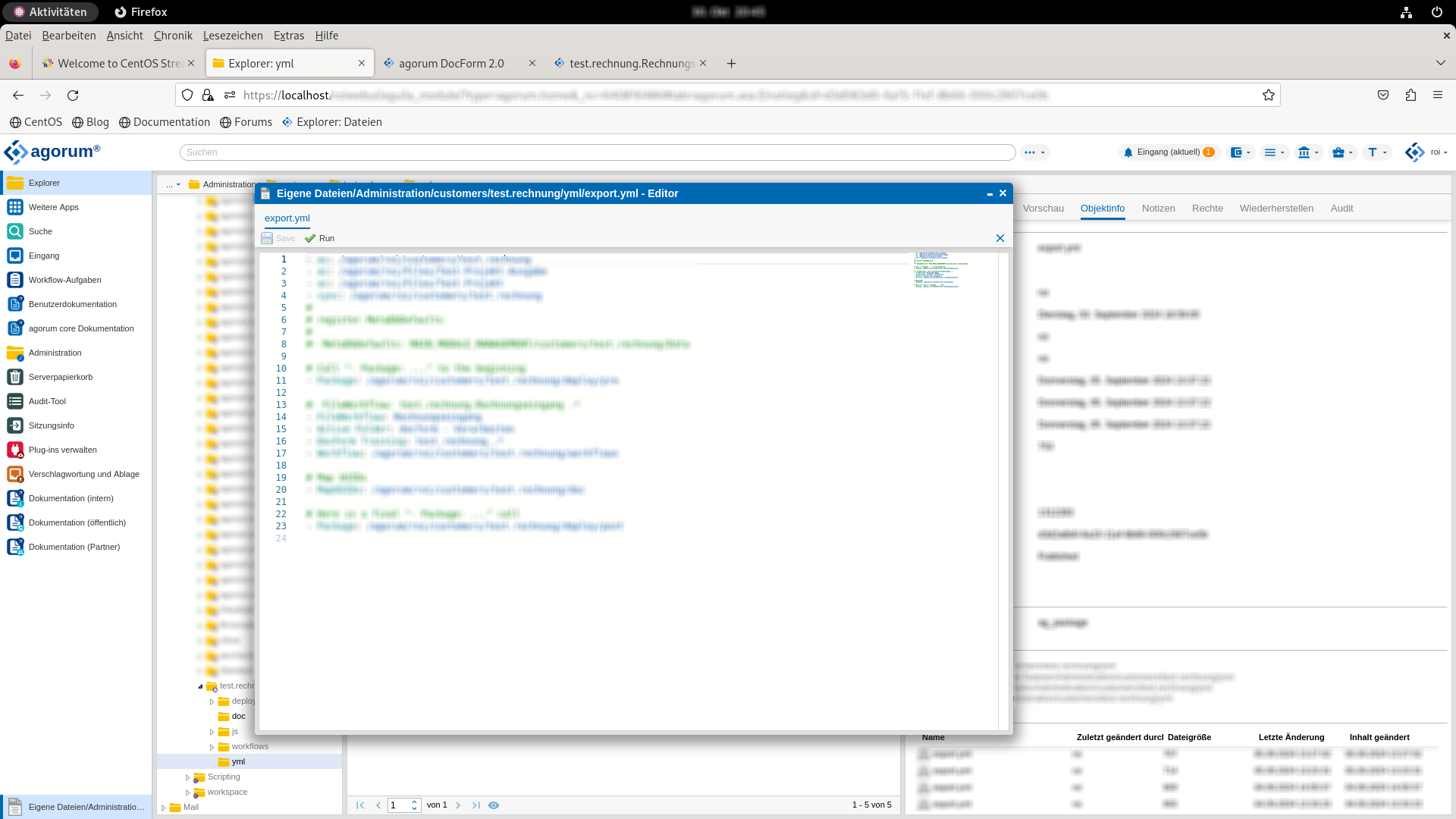
Task: Reload the page in Firefox
Action: tap(73, 96)
